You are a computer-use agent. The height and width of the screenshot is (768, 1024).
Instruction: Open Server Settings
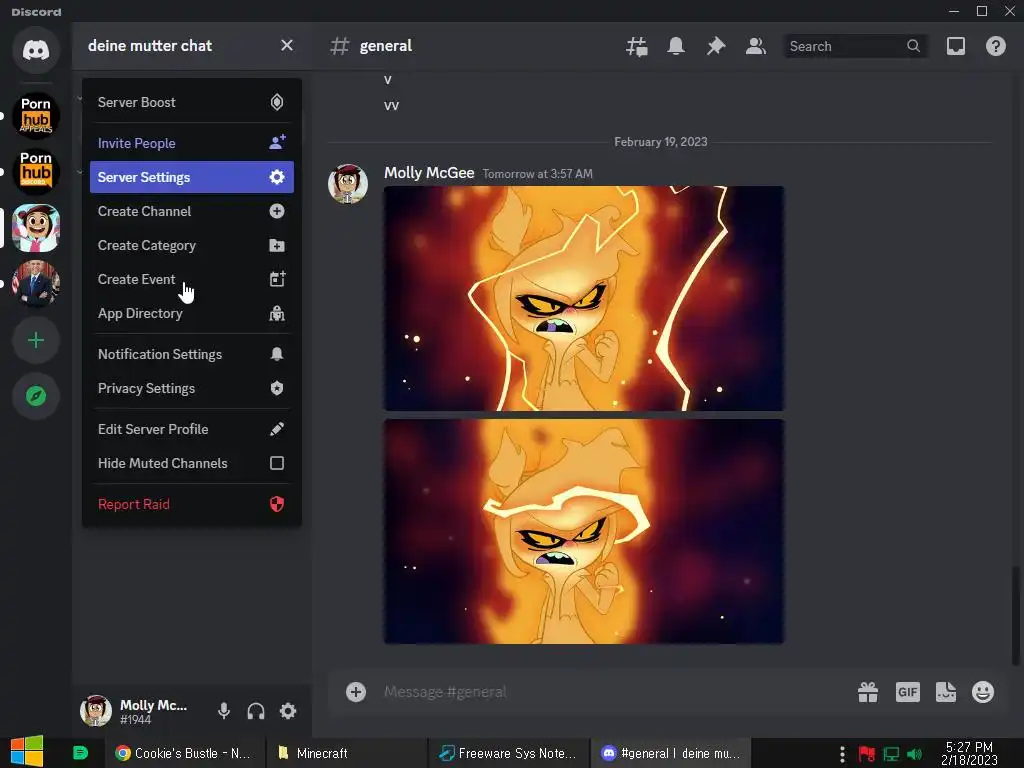click(191, 177)
